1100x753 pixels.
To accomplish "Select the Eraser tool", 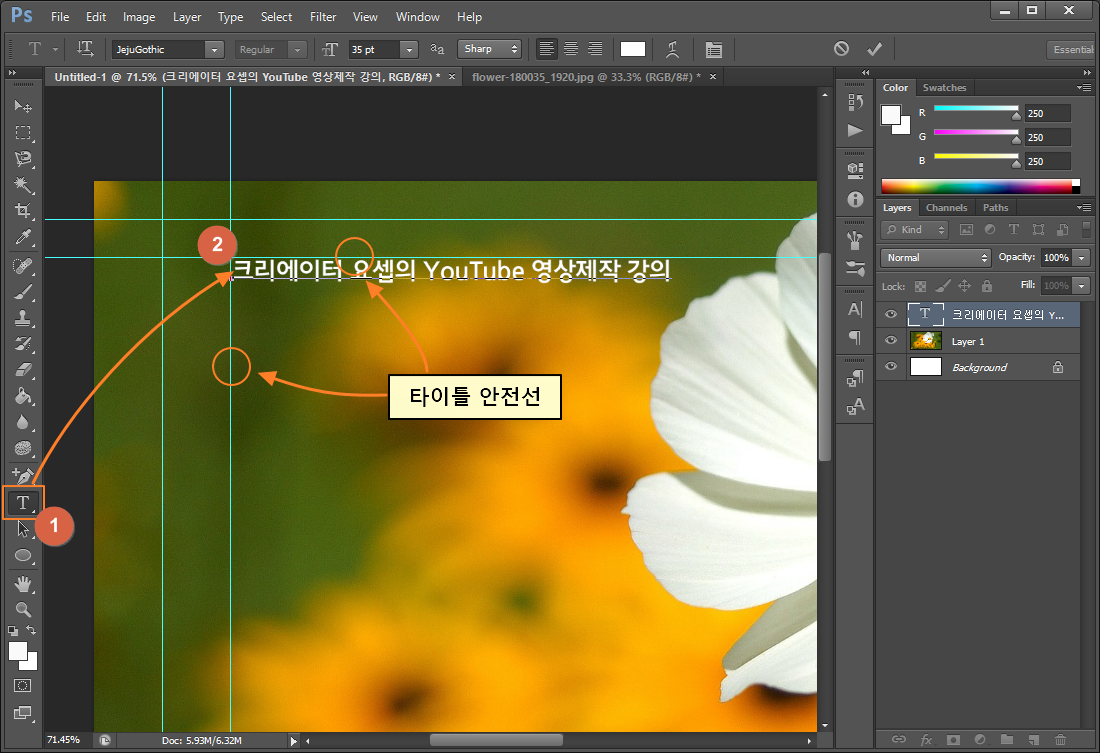I will point(22,370).
